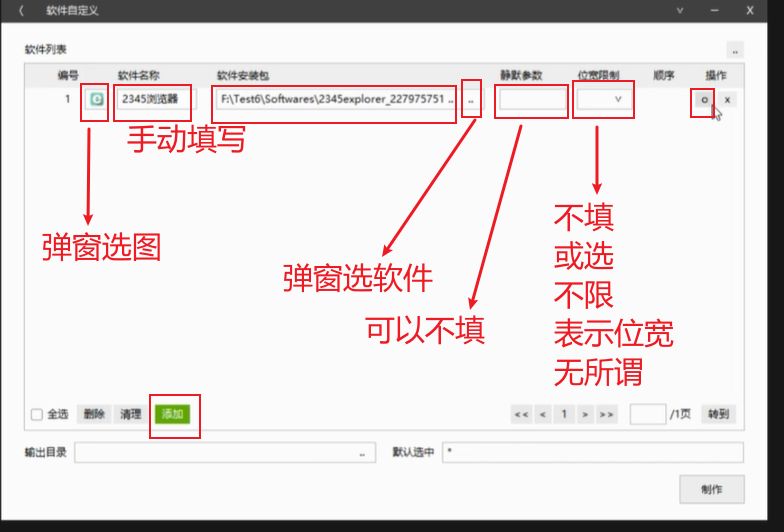
Task: Click the '..' button above the 操作 column
Action: (735, 50)
